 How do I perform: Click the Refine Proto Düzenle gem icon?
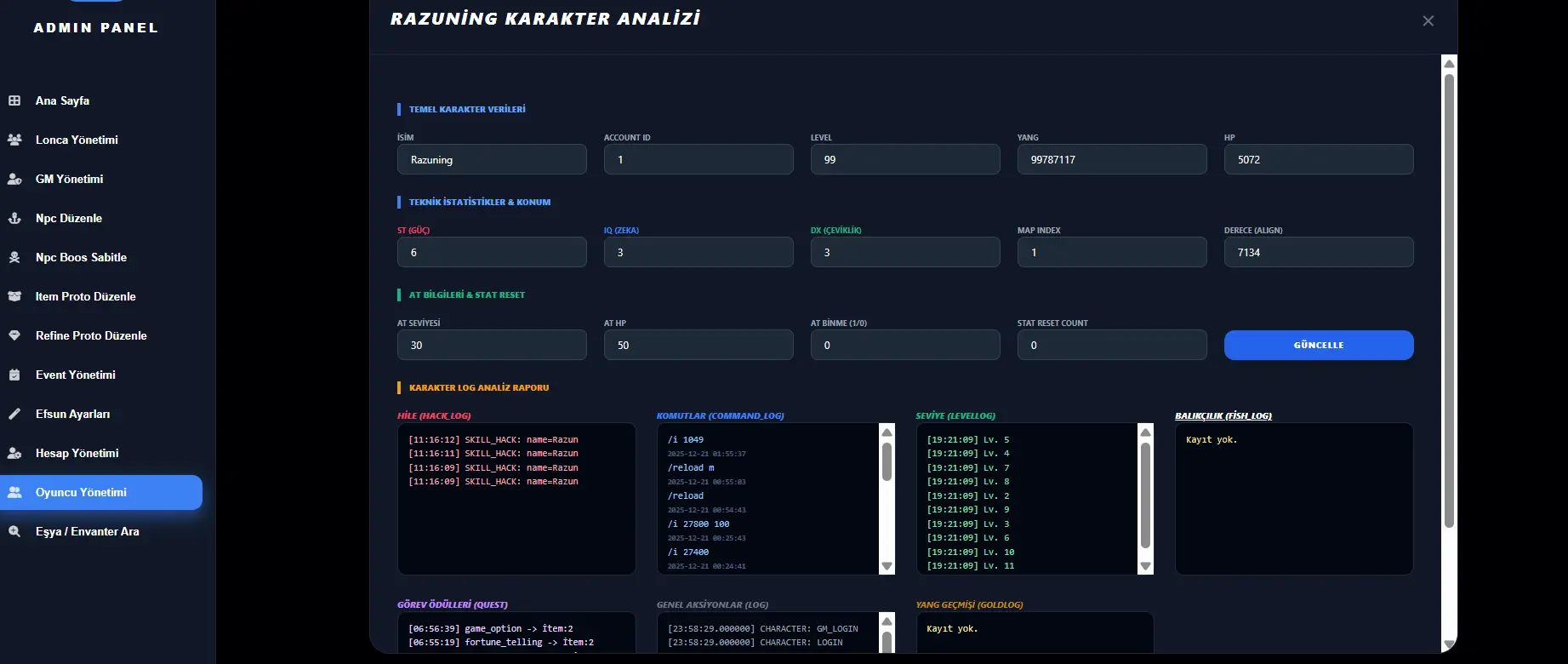pyautogui.click(x=14, y=335)
